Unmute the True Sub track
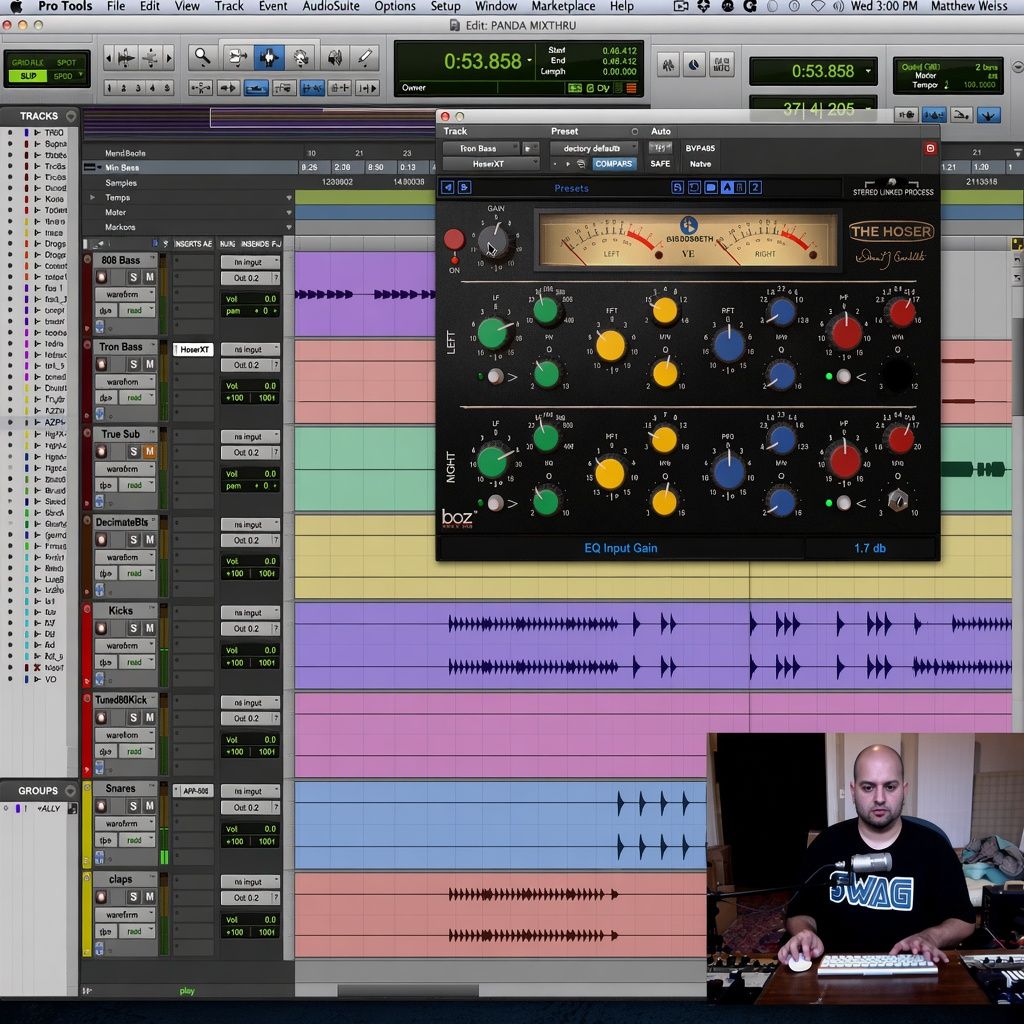Image resolution: width=1024 pixels, height=1024 pixels. click(x=150, y=451)
